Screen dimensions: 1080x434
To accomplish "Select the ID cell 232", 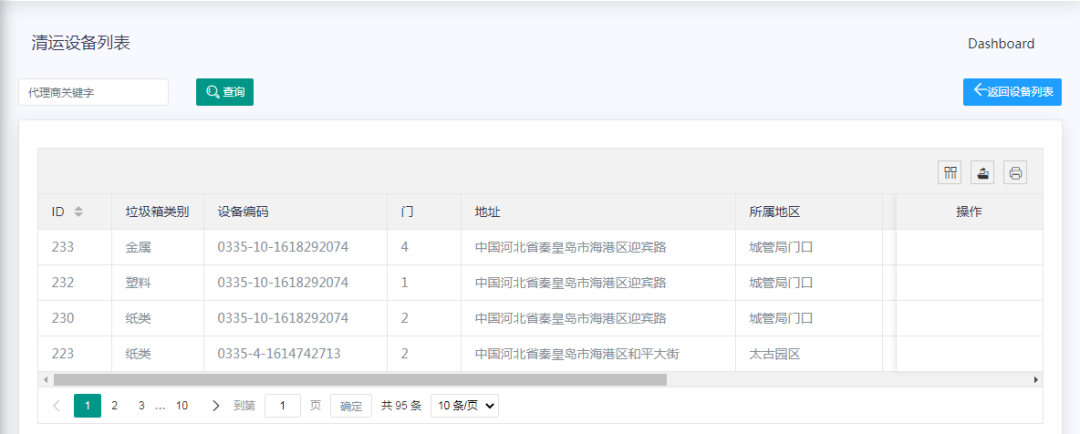I will click(x=74, y=282).
